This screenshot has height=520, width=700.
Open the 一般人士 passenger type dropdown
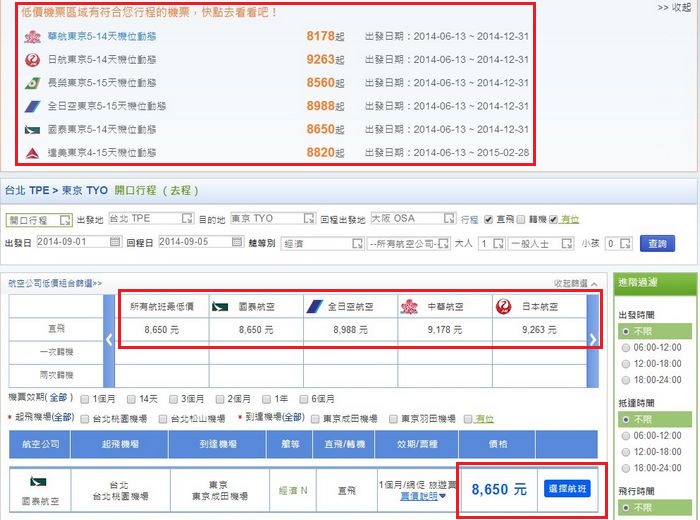click(x=541, y=244)
